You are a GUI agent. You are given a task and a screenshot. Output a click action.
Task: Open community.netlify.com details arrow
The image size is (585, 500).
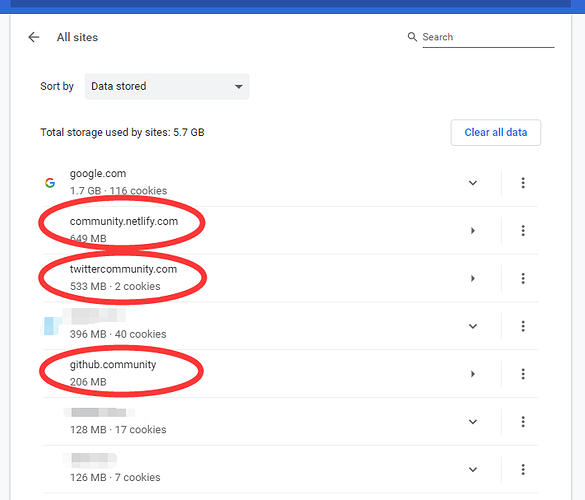[473, 231]
